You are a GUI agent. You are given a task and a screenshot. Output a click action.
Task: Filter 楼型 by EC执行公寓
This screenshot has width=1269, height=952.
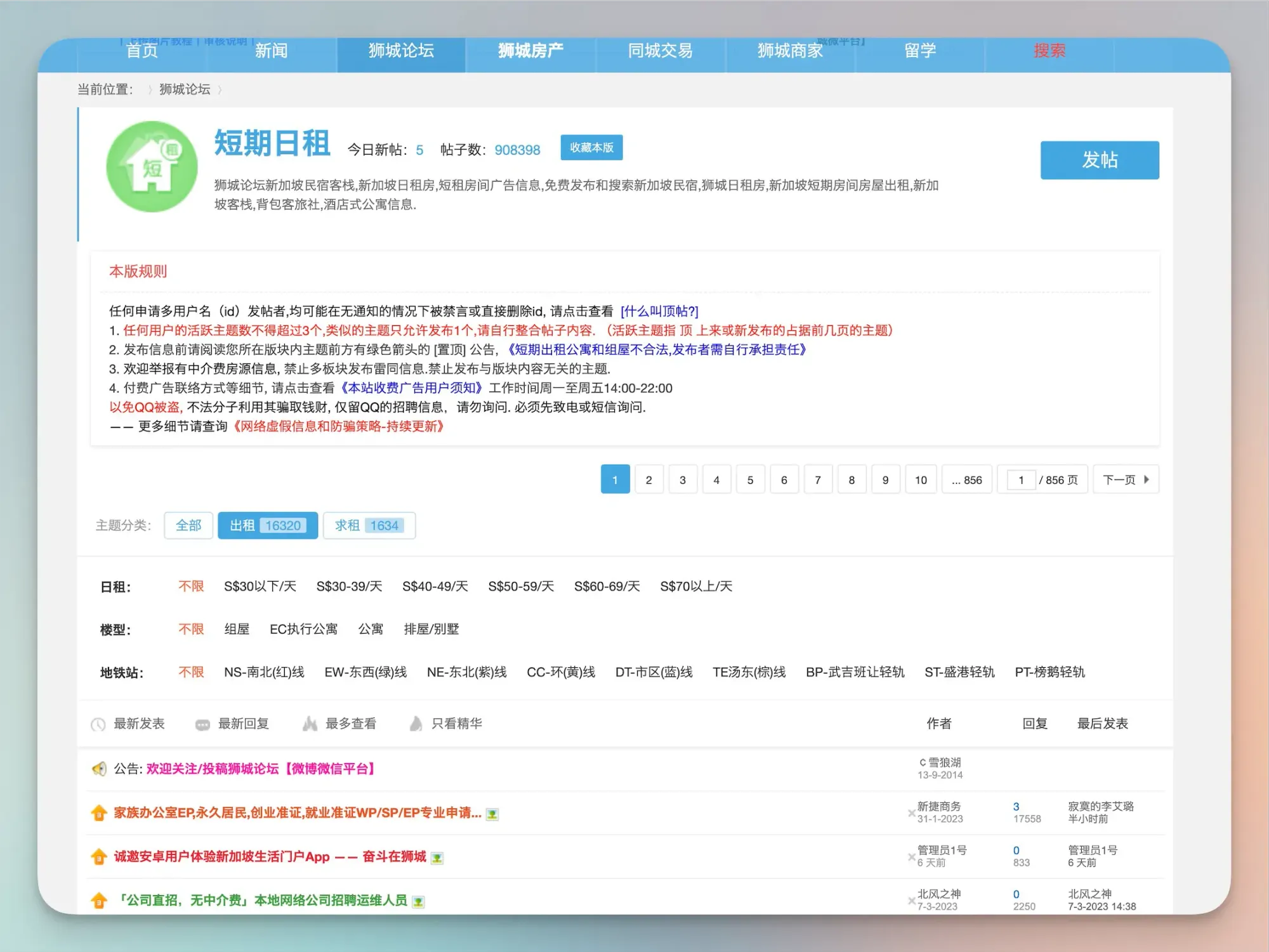304,629
